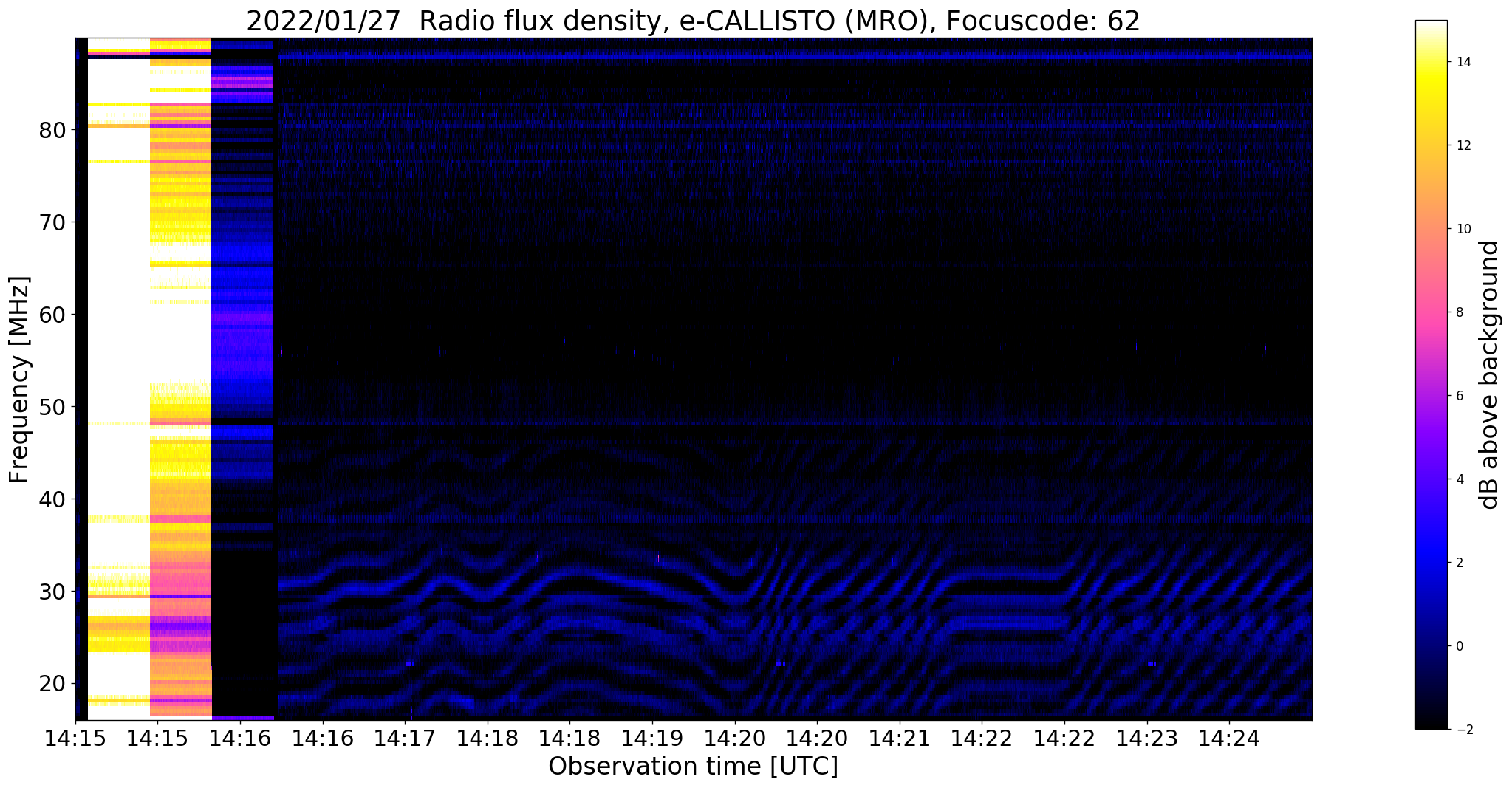
Task: Click the y-axis tick label 60
Action: [52, 315]
